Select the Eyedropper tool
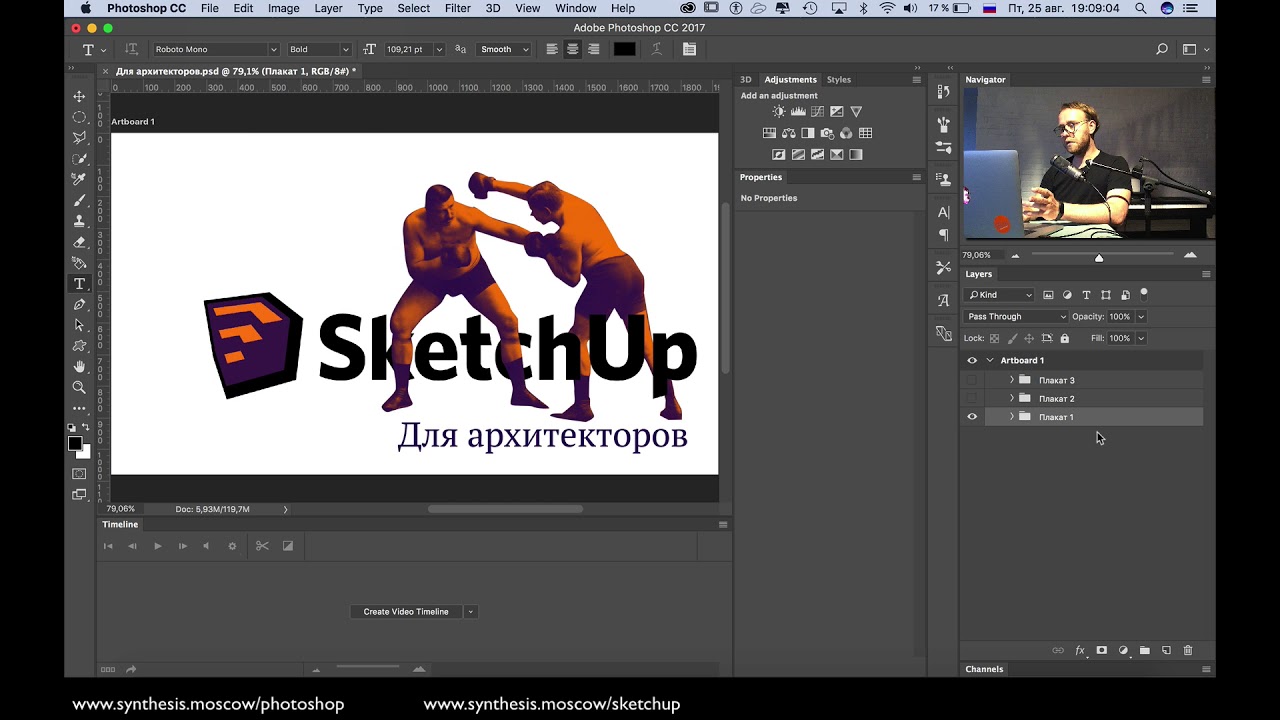 tap(79, 179)
